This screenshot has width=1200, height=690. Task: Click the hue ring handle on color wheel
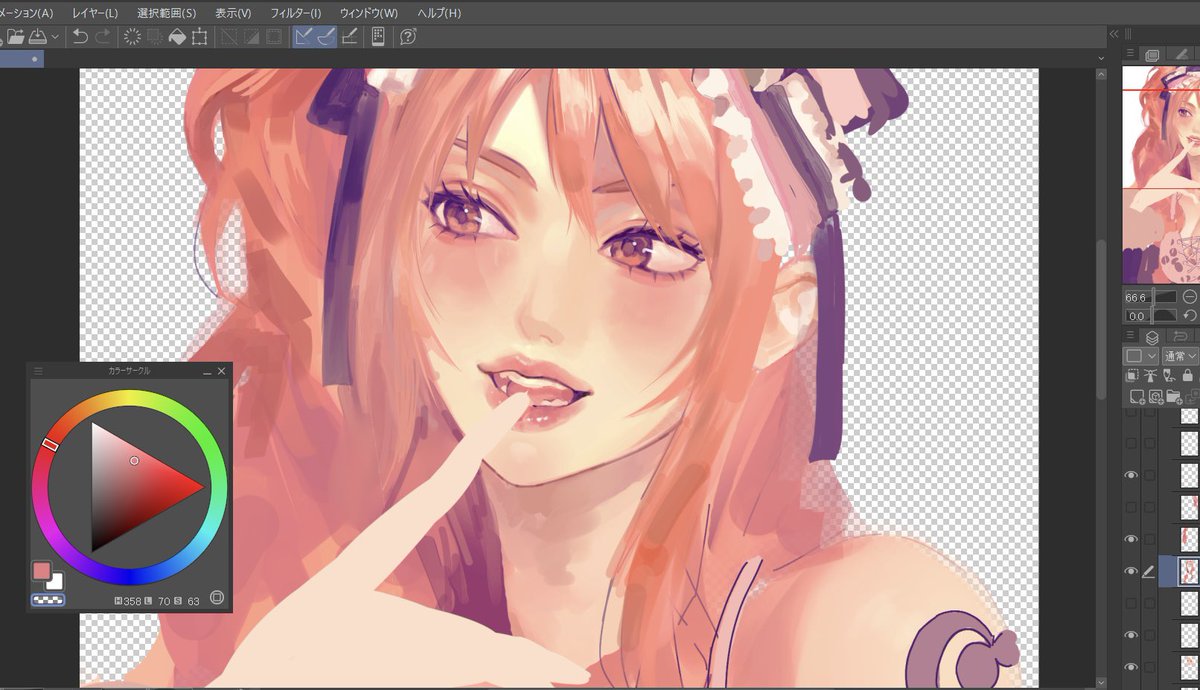pyautogui.click(x=49, y=444)
